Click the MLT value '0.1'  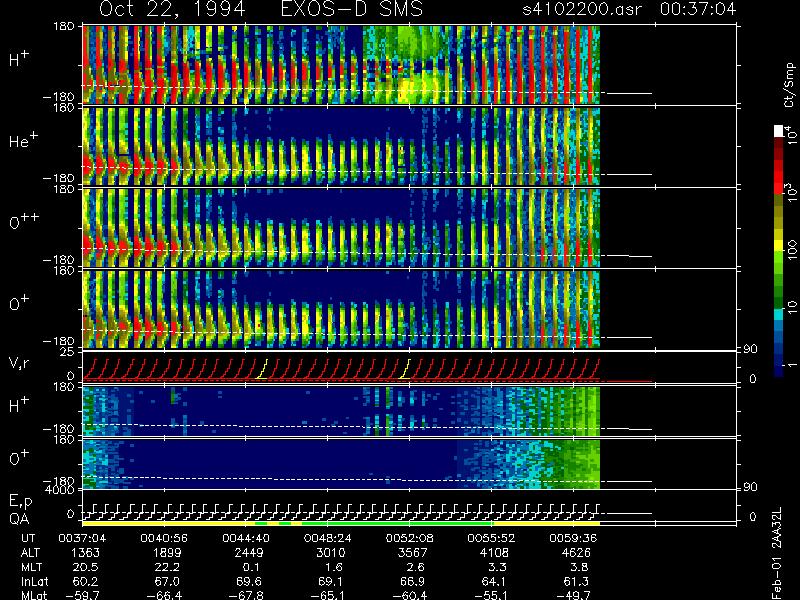251,567
